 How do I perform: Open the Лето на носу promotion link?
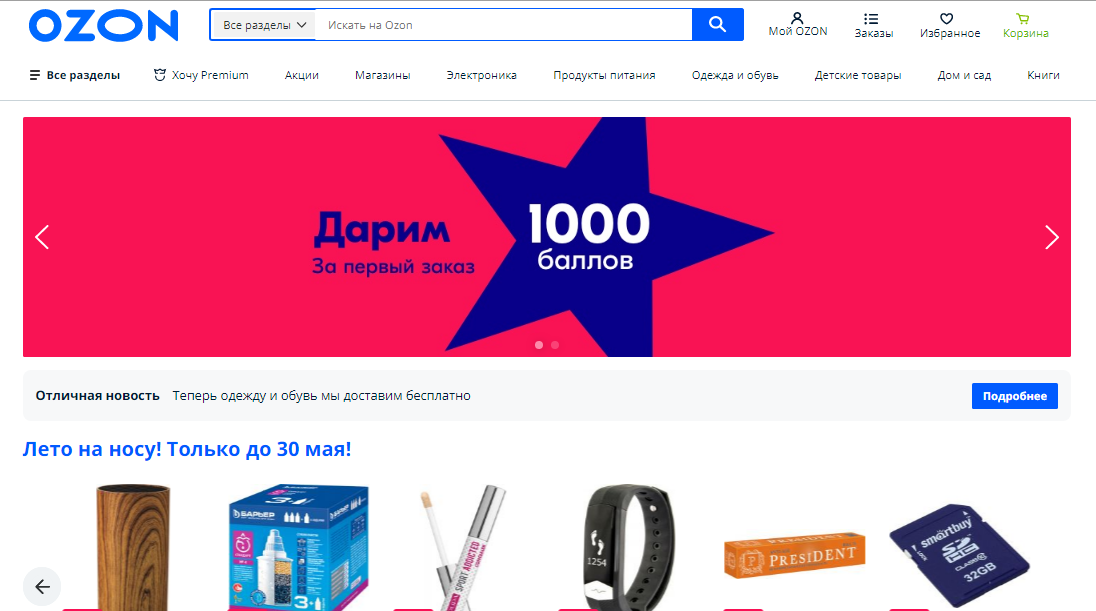[187, 449]
